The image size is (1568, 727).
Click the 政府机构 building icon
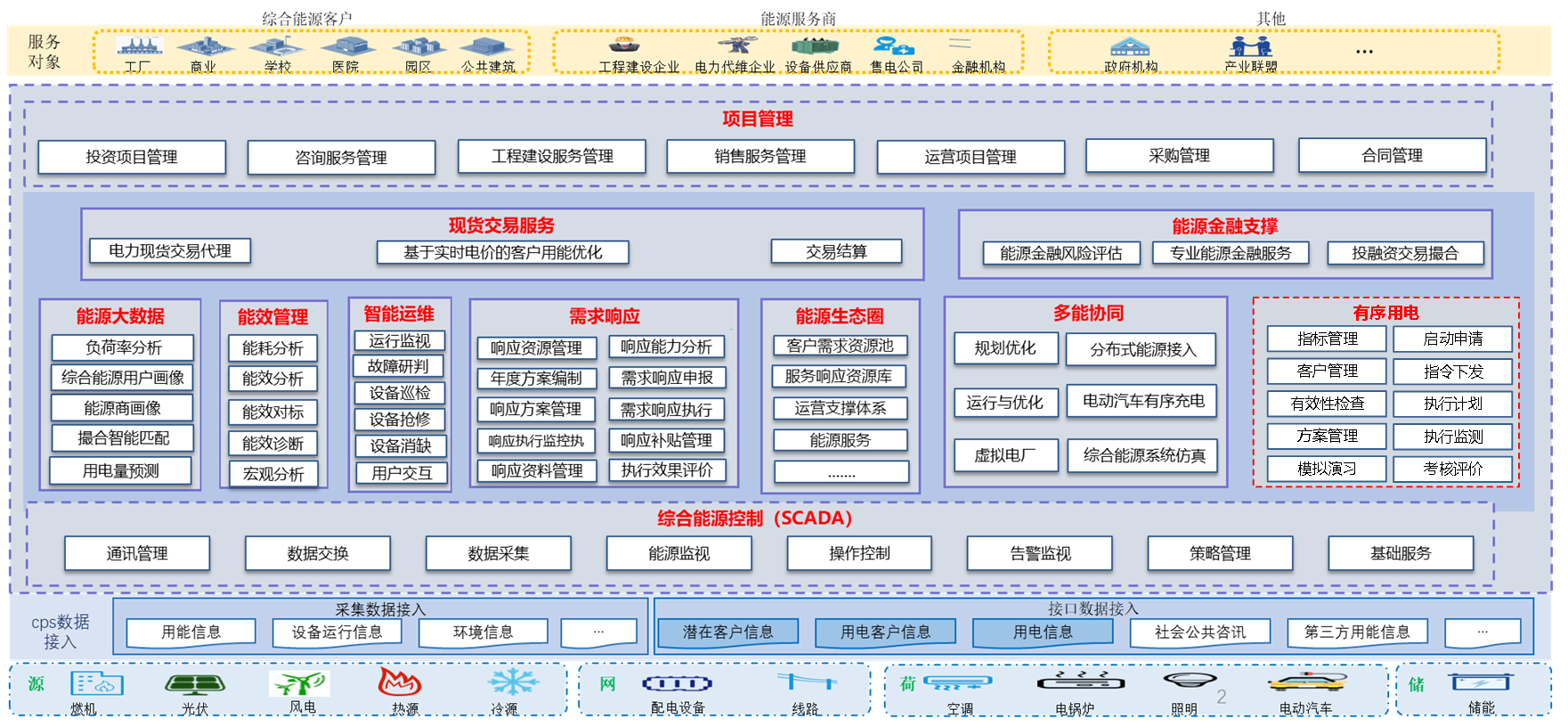click(1130, 46)
